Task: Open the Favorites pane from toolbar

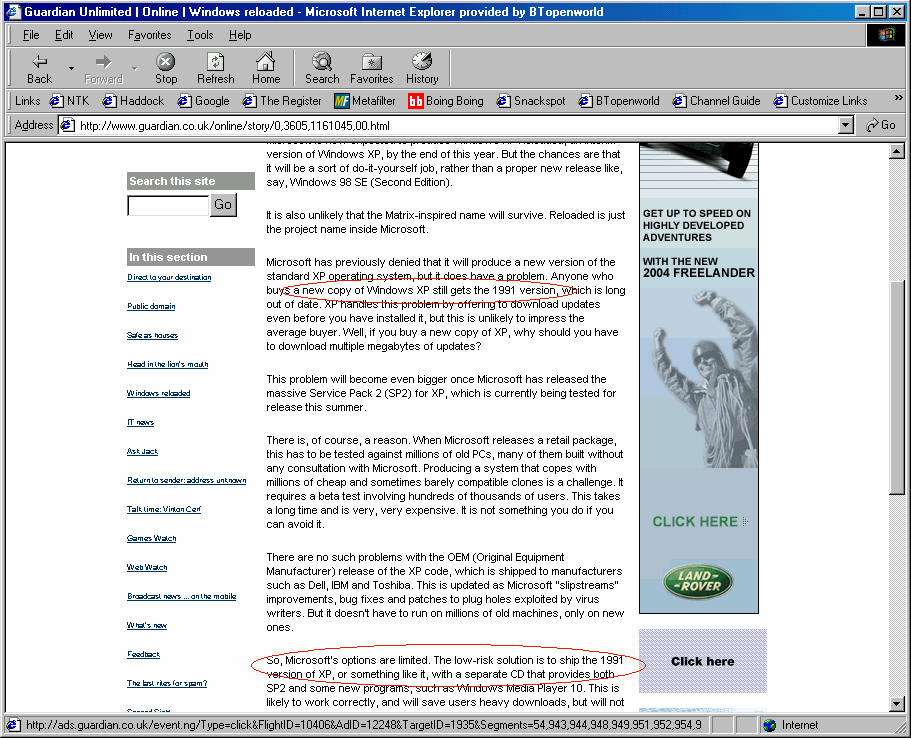Action: tap(371, 69)
